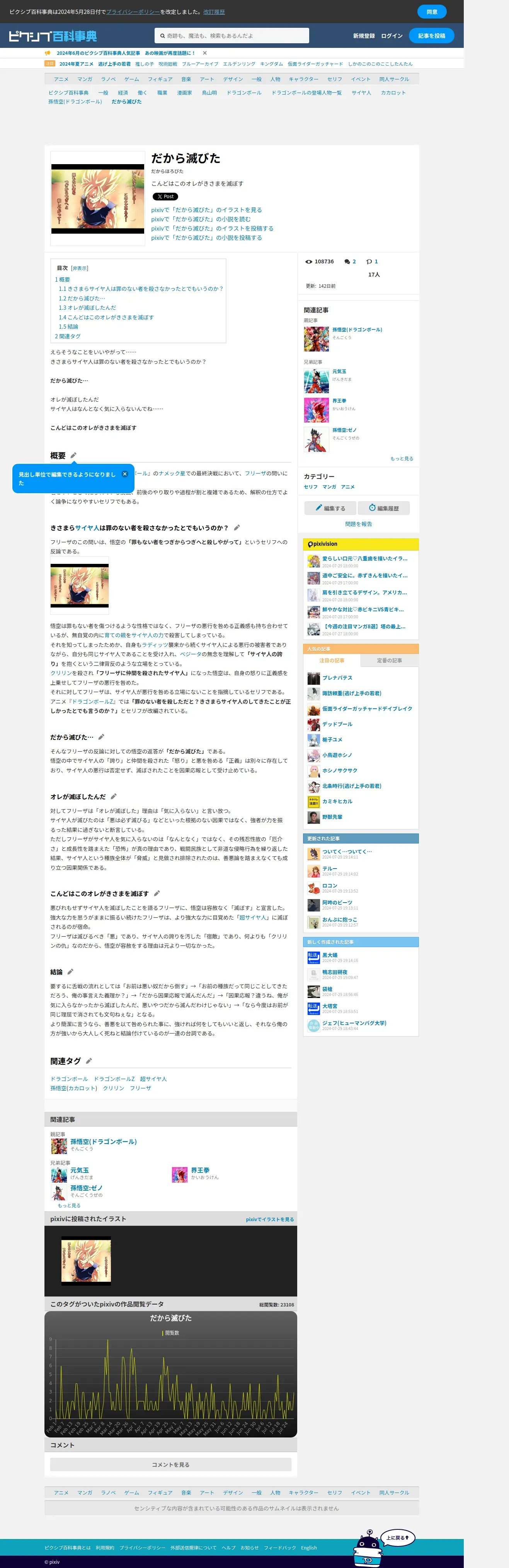This screenshot has height=1568, width=509.
Task: Click breadcrumb 鳥山明
Action: tap(209, 93)
